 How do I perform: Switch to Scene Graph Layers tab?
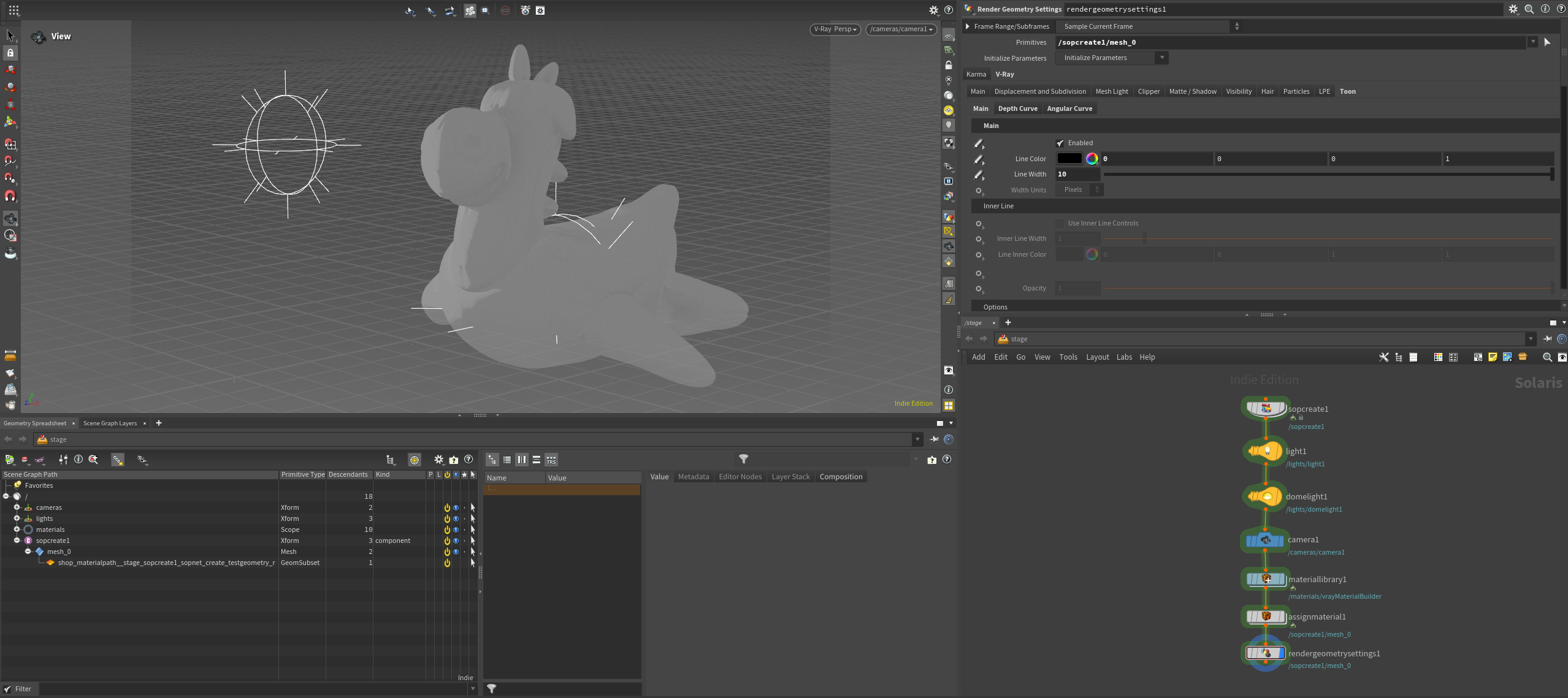110,423
